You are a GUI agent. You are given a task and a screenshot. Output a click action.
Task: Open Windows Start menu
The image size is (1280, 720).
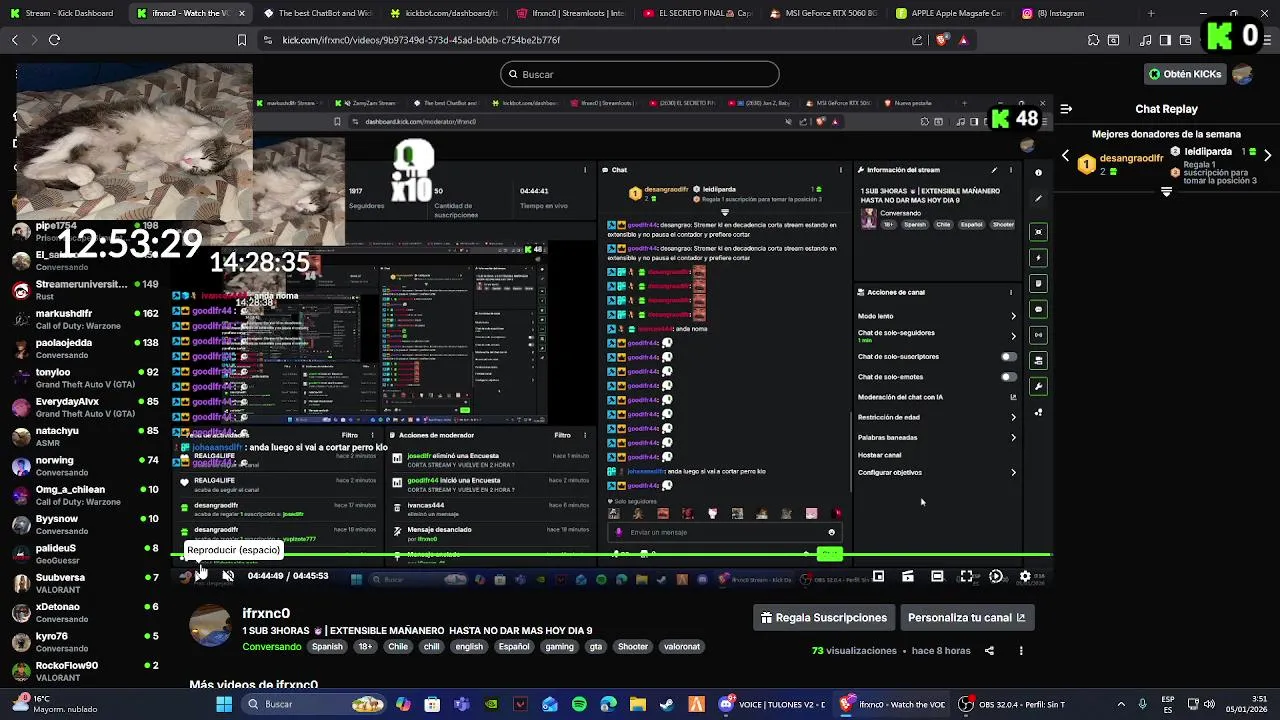(224, 704)
